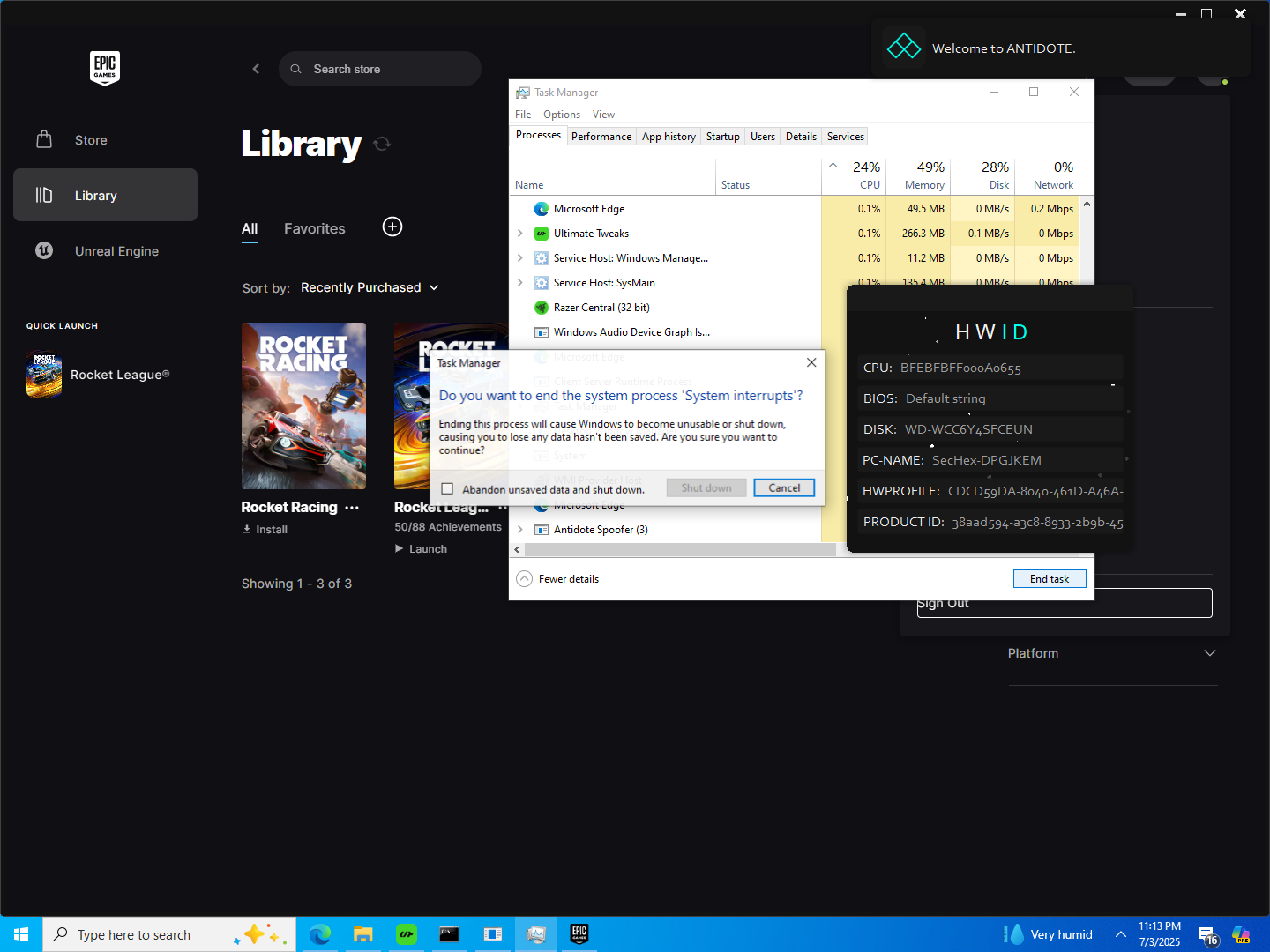Open Windows Start menu
This screenshot has width=1270, height=952.
click(x=21, y=934)
